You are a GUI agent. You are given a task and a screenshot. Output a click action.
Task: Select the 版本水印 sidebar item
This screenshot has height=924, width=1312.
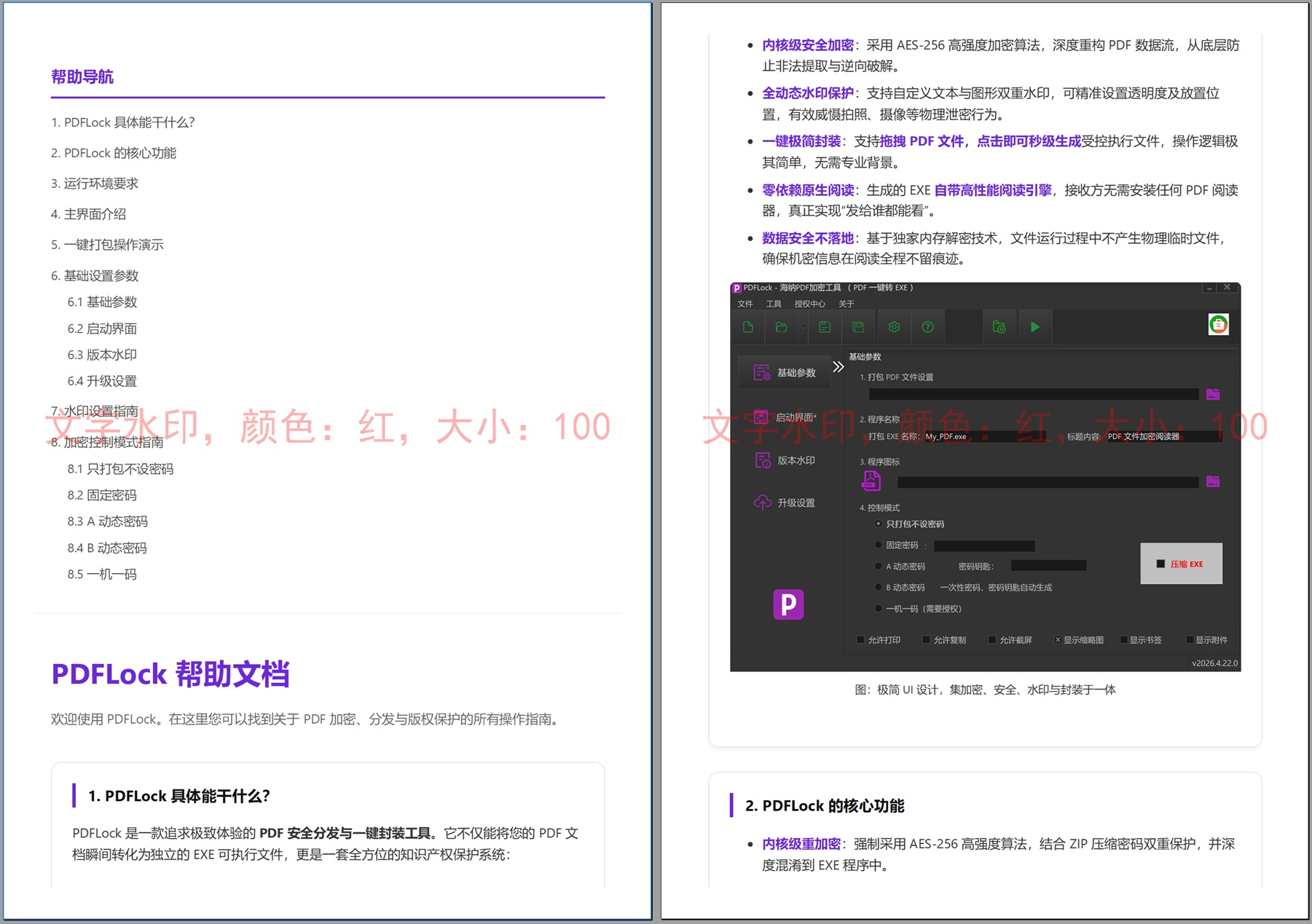tap(785, 460)
